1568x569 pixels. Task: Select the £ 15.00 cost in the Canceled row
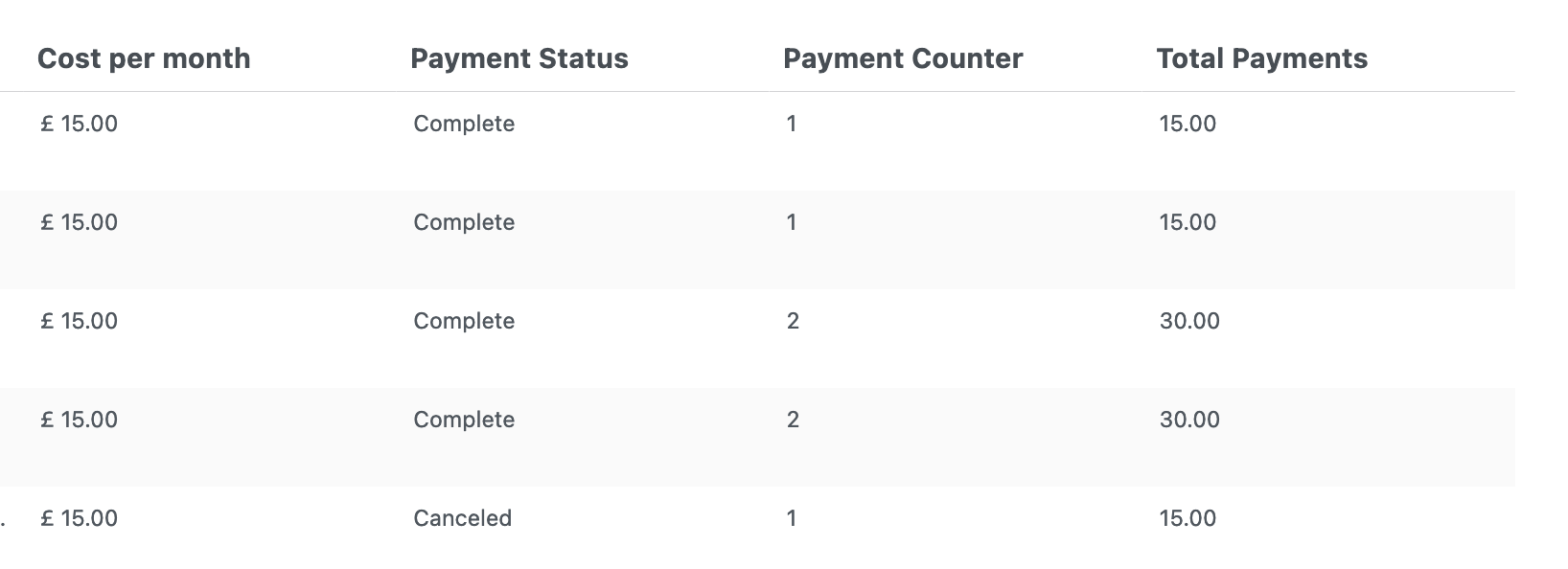(79, 518)
